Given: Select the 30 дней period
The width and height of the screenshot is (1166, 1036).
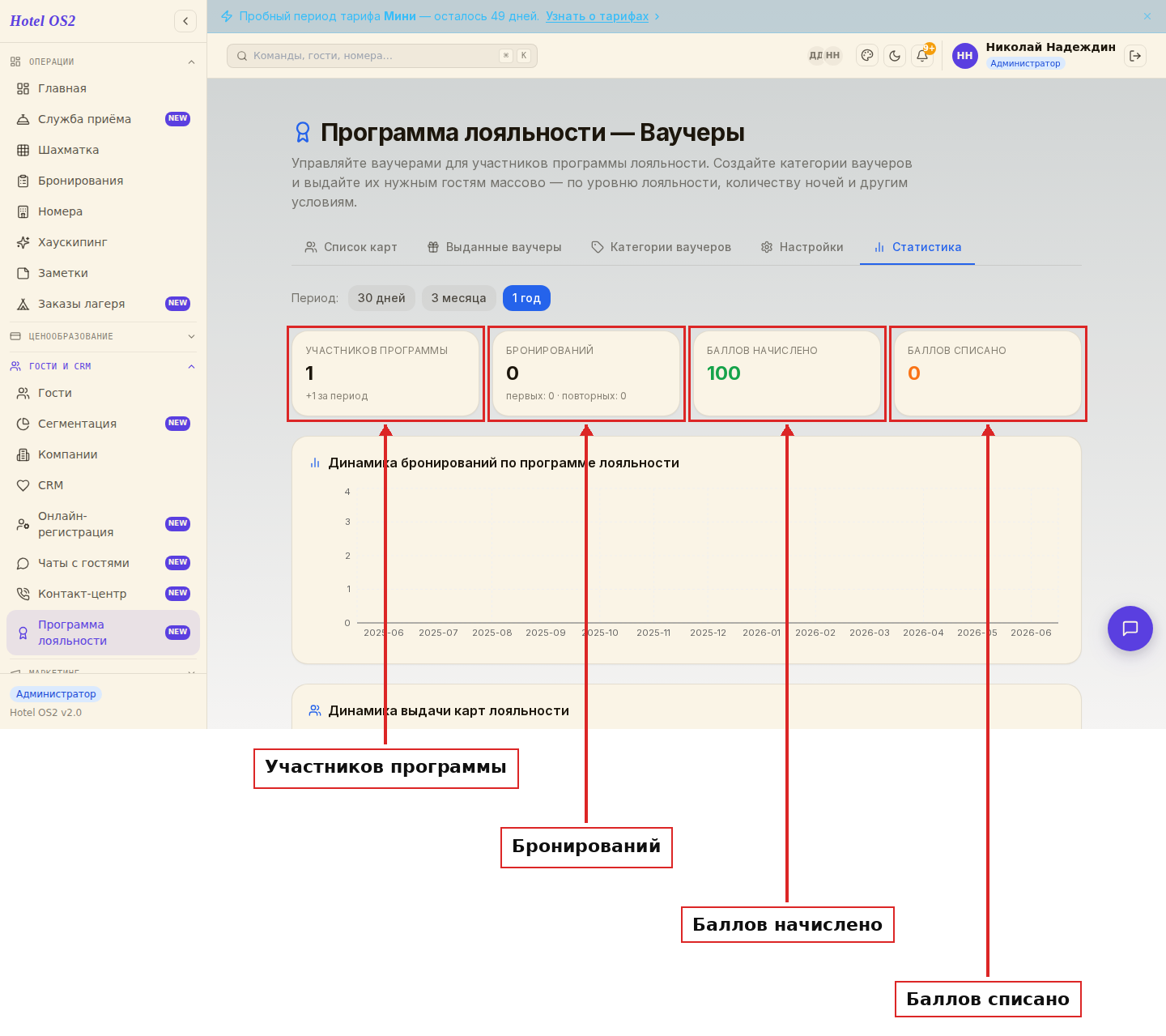Looking at the screenshot, I should [x=381, y=298].
